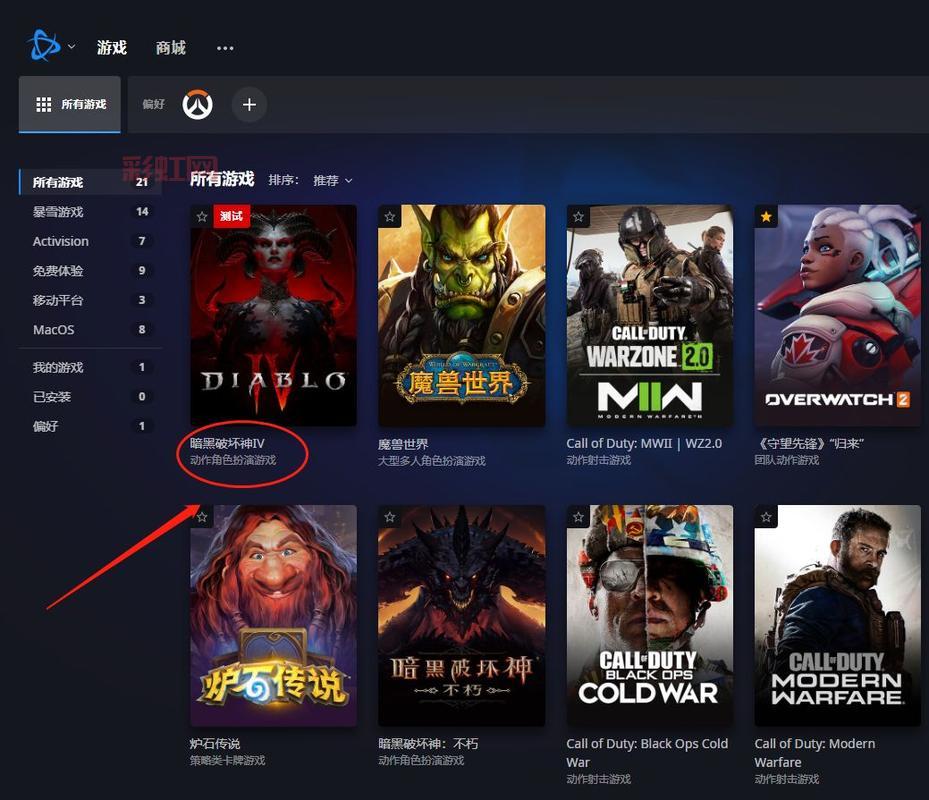Screen dimensions: 929x800
Task: Open the Warzone 2.0 cover art
Action: [650, 315]
